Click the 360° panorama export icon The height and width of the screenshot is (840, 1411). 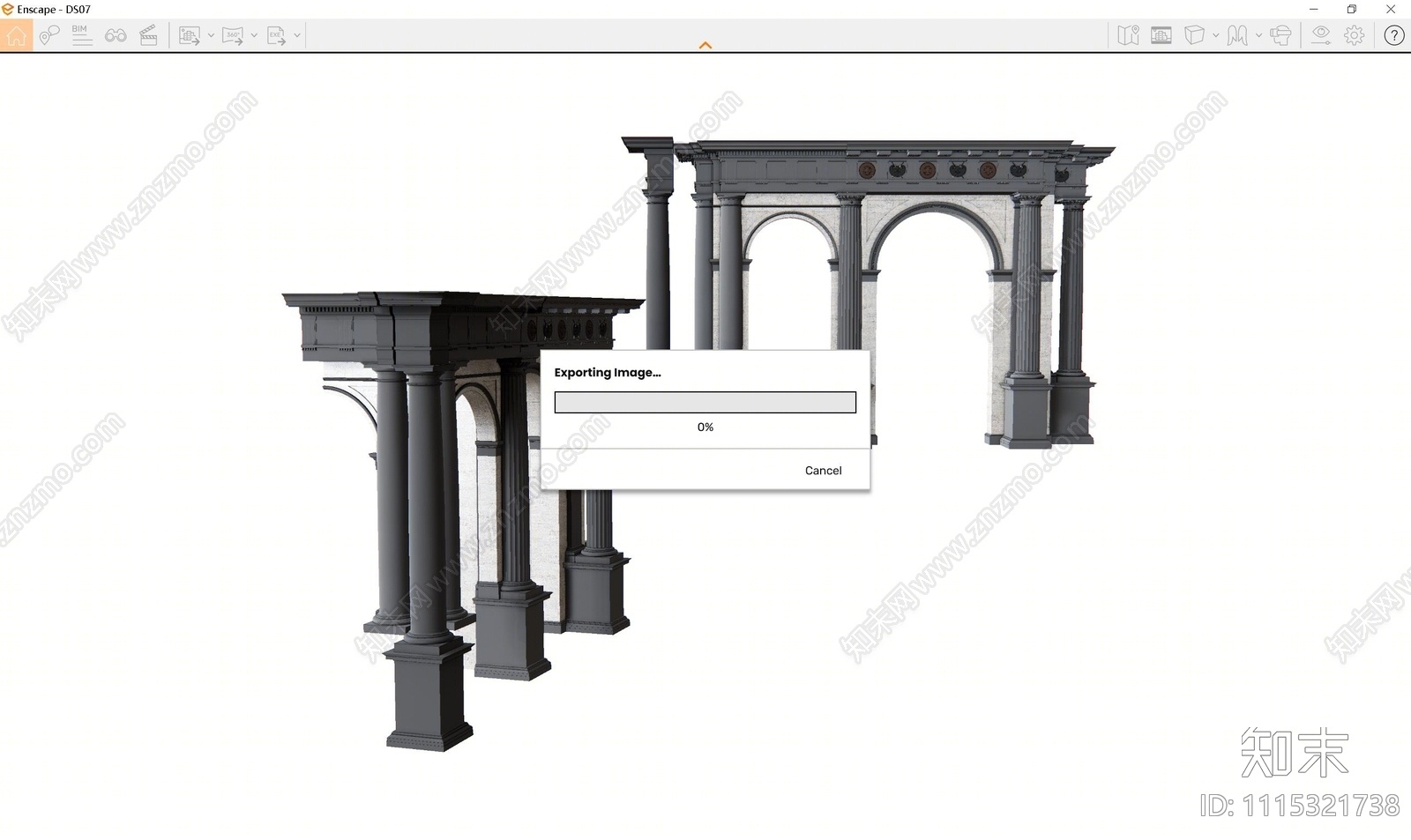(233, 35)
